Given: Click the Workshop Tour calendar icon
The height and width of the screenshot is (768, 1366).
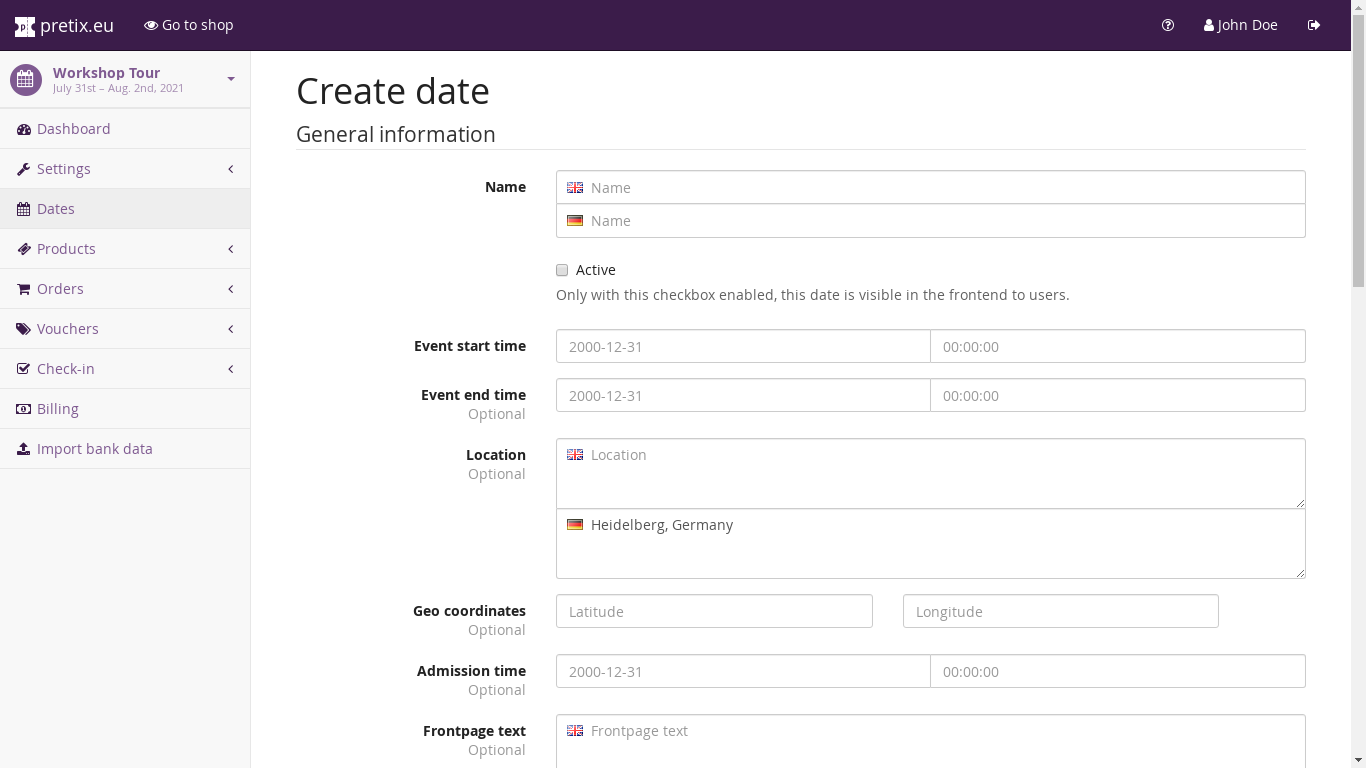Looking at the screenshot, I should click(x=26, y=80).
